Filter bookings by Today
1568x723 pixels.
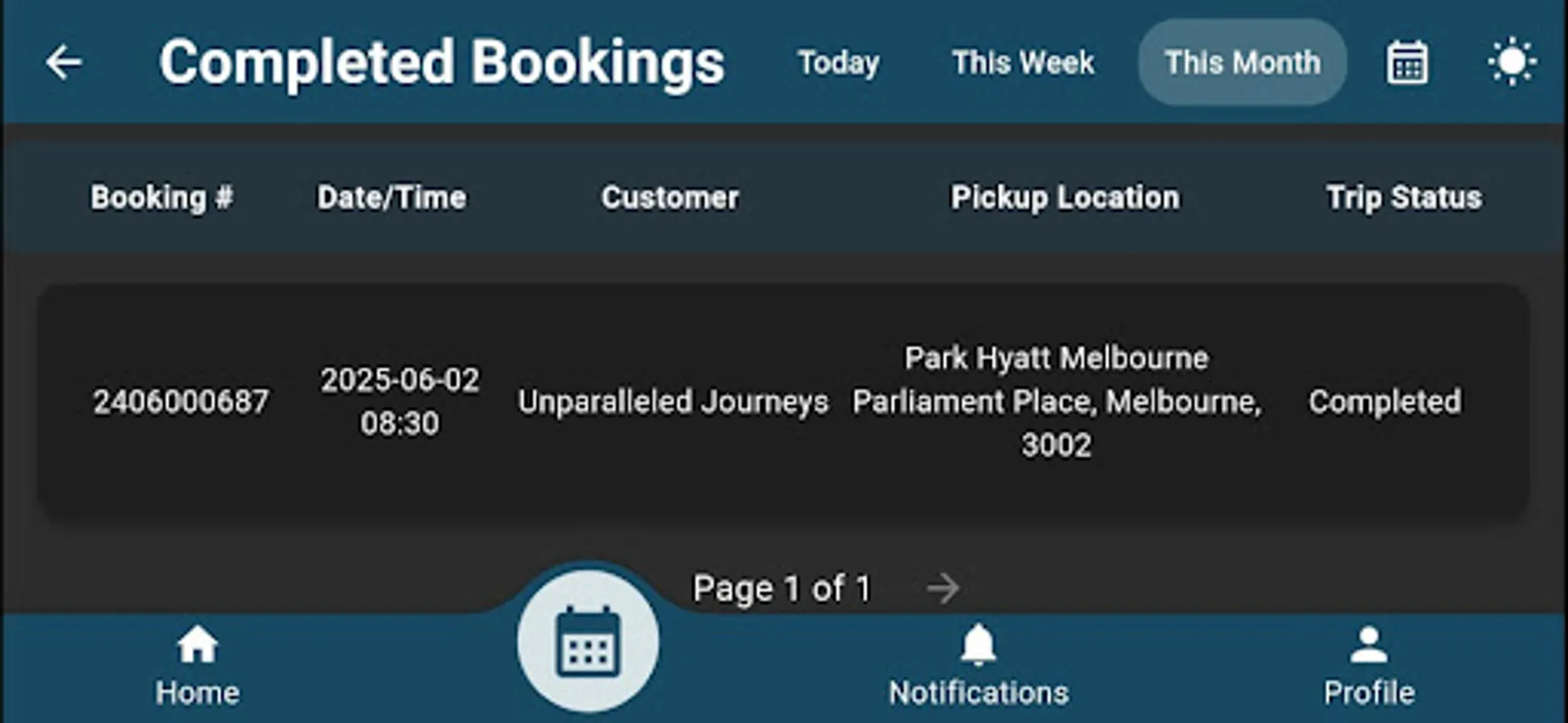click(838, 63)
